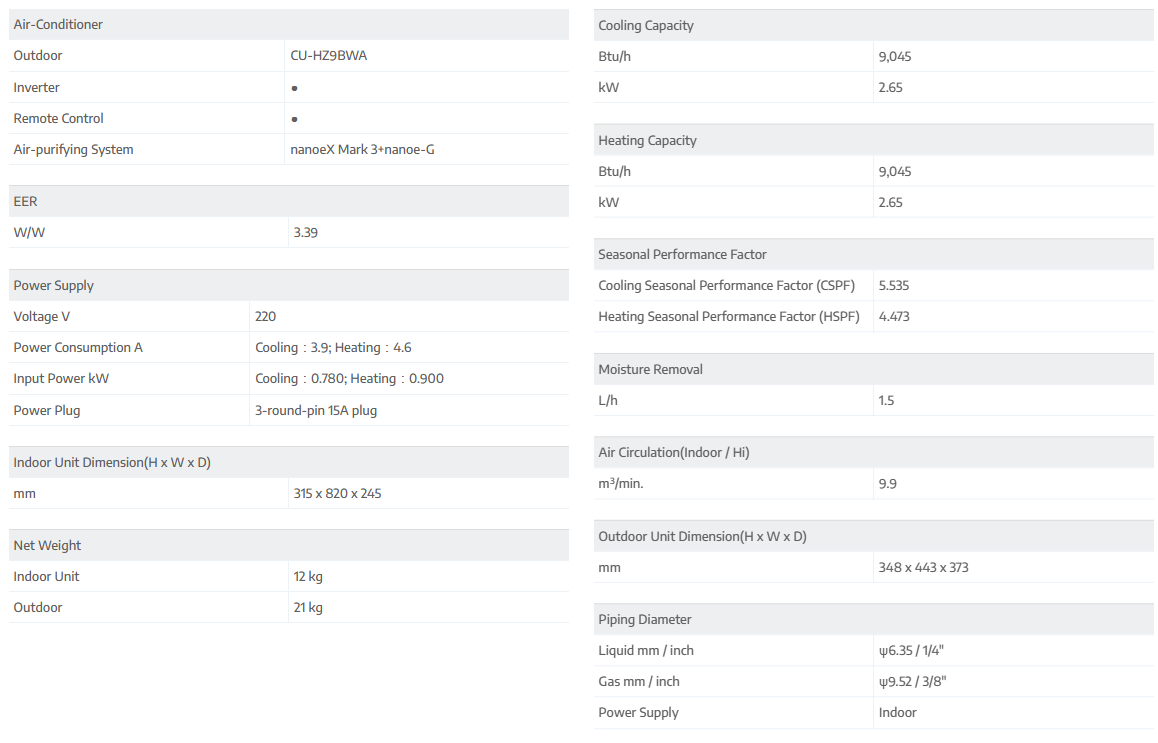This screenshot has width=1158, height=743.
Task: Click the Indoor Unit Dimension header
Action: (112, 462)
